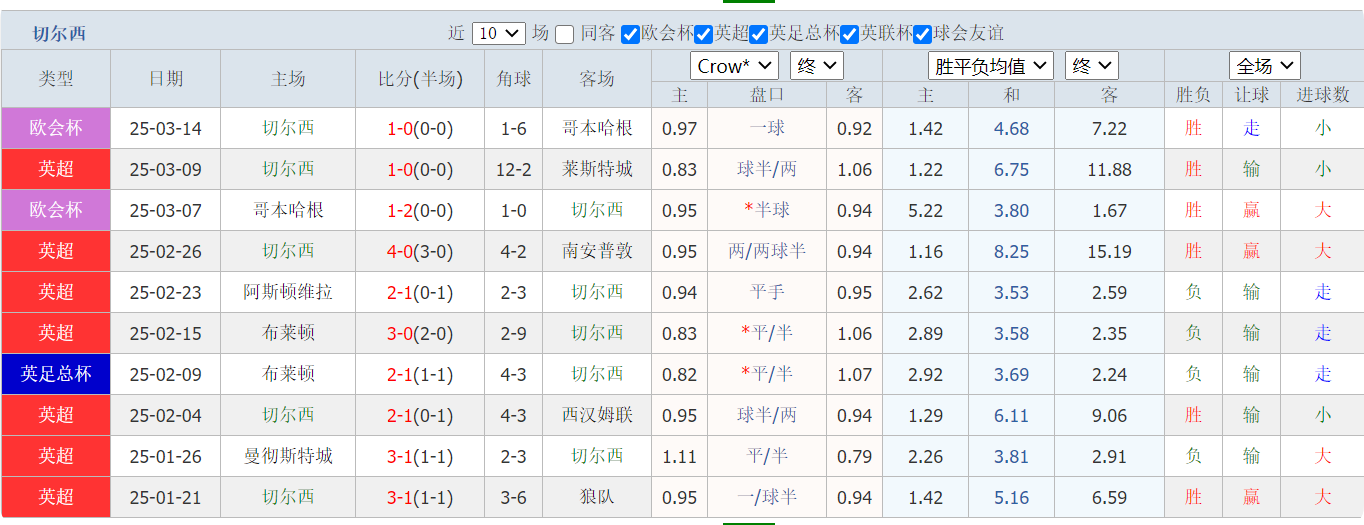Click the 南安普敦 team link
The image size is (1364, 525).
tap(597, 251)
